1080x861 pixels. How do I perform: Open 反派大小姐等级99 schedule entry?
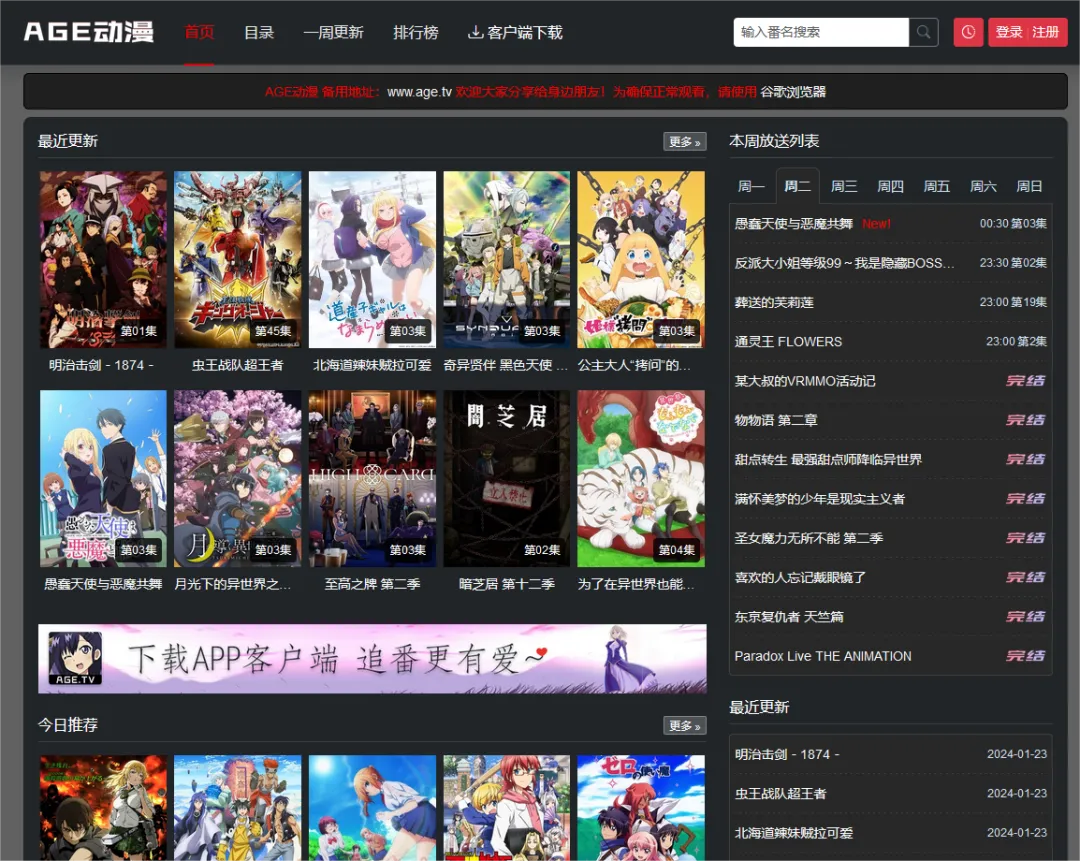(x=844, y=263)
